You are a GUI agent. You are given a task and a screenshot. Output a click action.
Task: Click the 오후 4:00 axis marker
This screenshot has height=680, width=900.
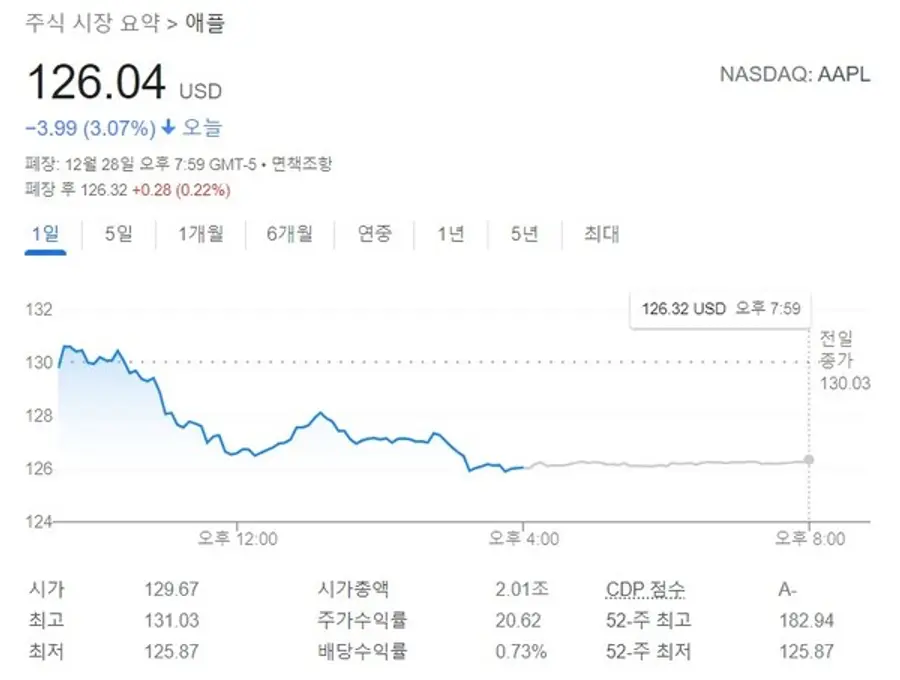point(523,538)
